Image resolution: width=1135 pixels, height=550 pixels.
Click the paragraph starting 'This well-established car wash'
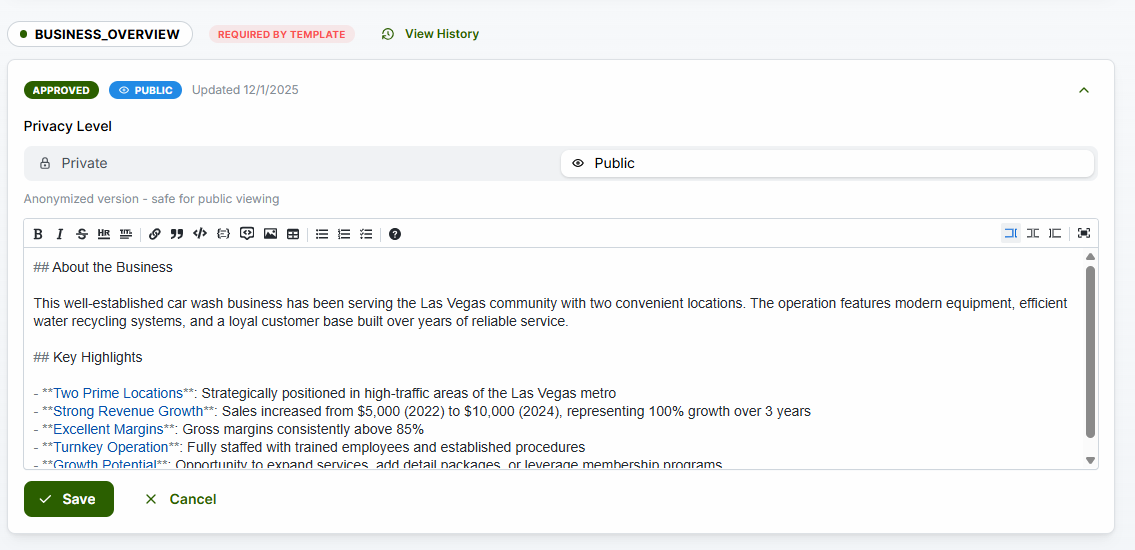click(x=550, y=313)
